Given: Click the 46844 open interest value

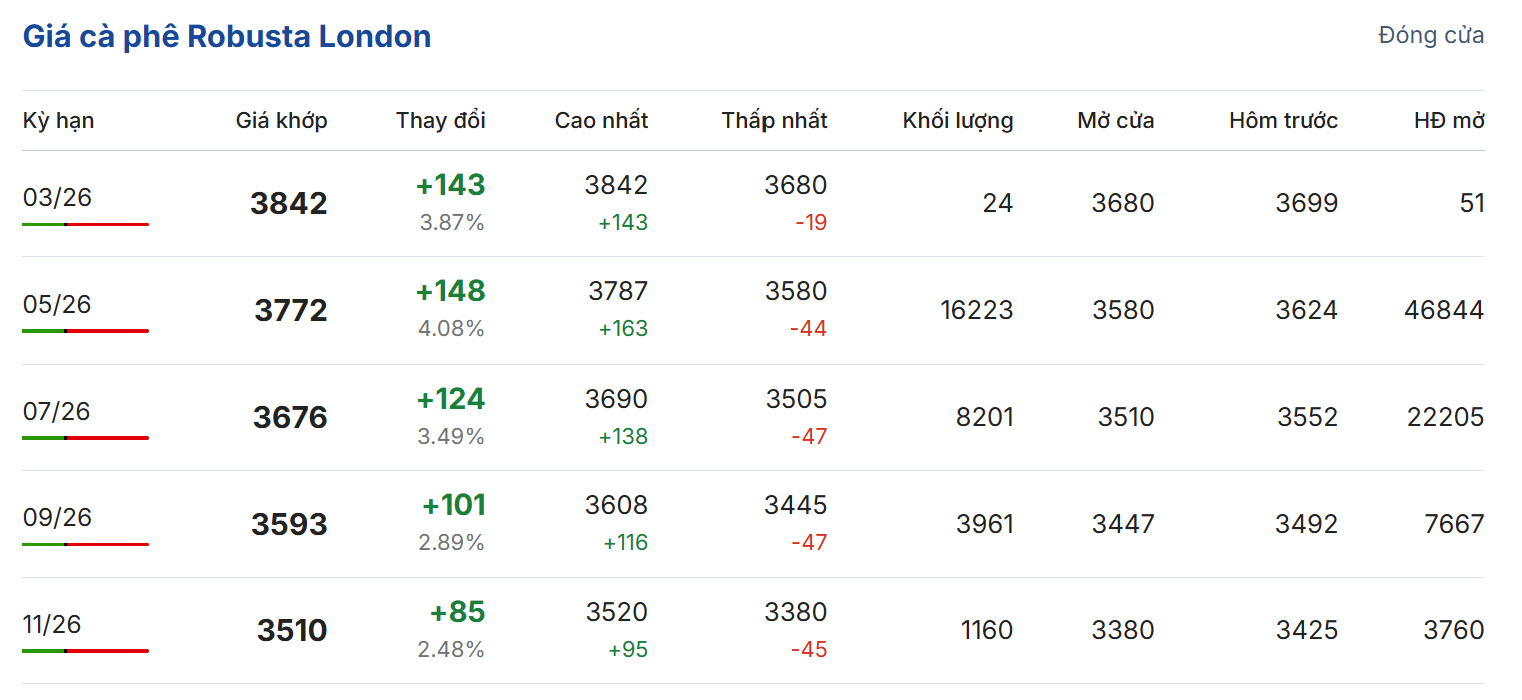Looking at the screenshot, I should 1443,311.
